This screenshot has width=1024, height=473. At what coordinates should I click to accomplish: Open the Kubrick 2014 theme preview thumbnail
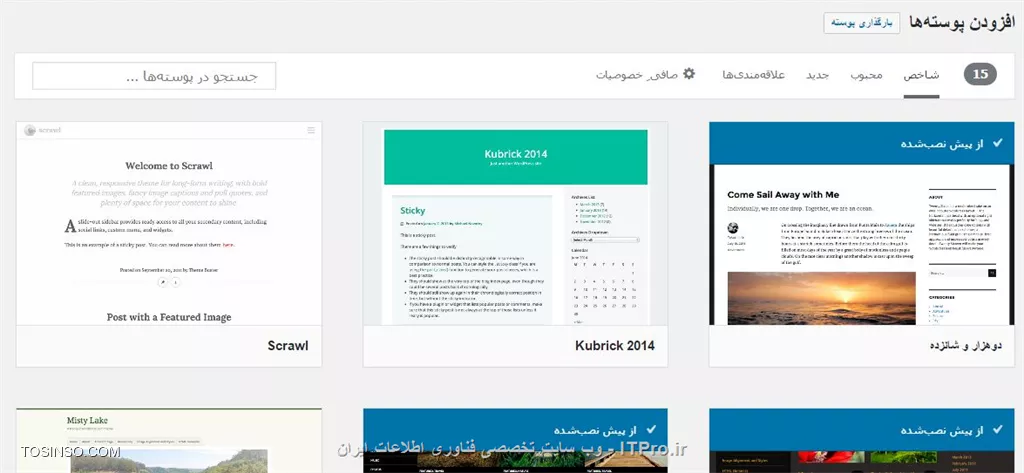click(515, 223)
